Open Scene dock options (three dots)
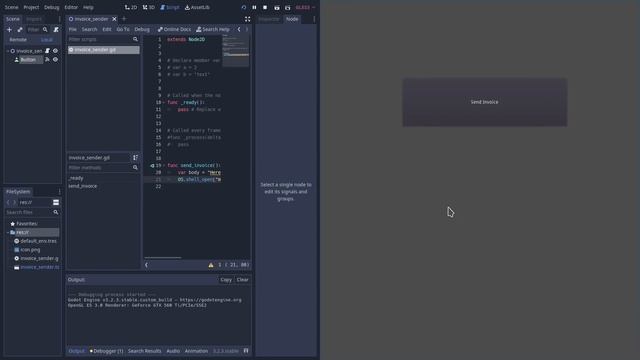This screenshot has width=640, height=360. (60, 19)
